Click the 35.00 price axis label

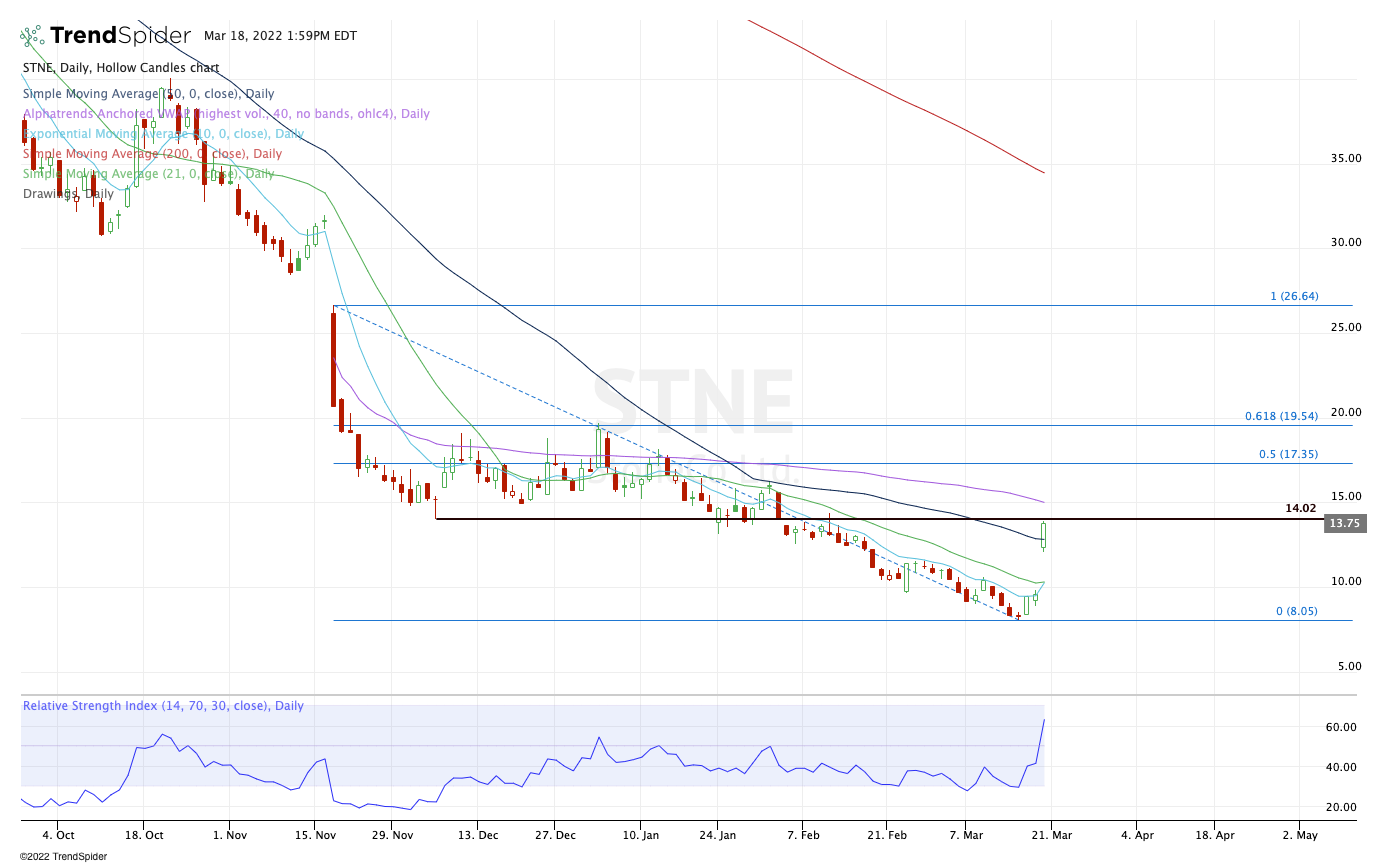(x=1345, y=158)
